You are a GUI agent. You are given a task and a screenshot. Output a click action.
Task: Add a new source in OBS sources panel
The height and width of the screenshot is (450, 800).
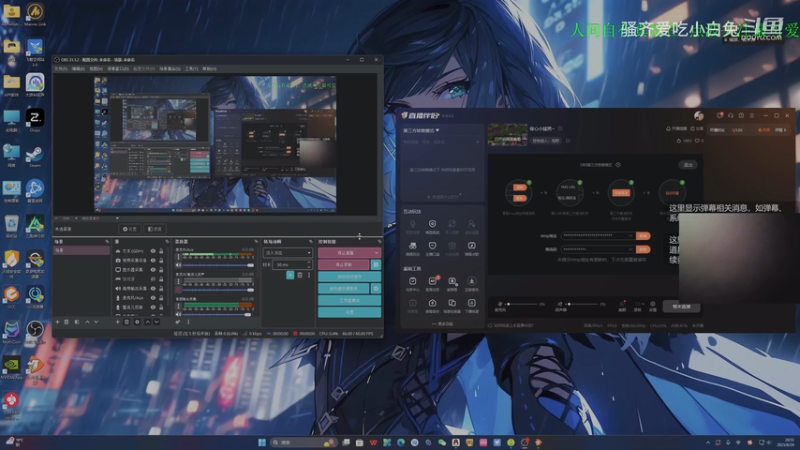[x=117, y=322]
